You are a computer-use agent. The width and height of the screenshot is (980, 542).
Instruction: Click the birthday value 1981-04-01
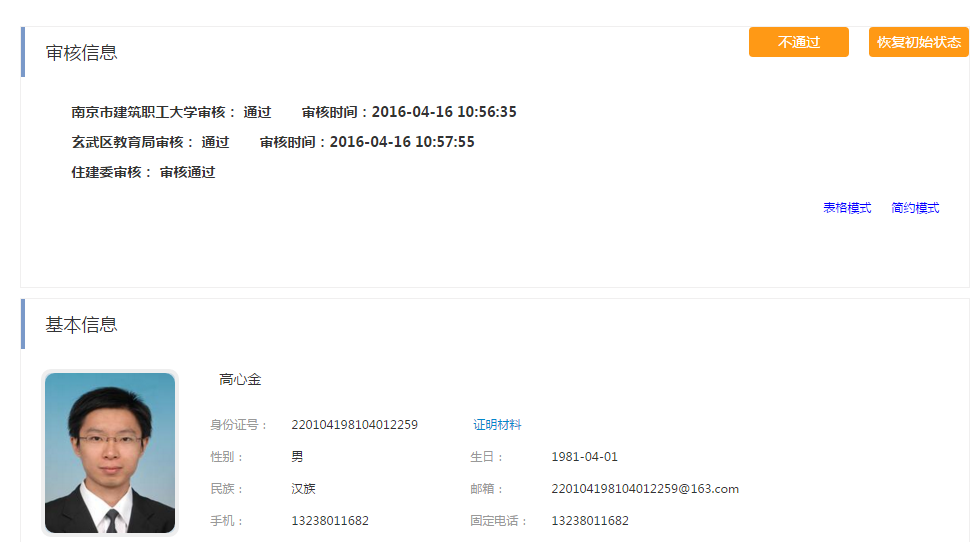pos(584,457)
